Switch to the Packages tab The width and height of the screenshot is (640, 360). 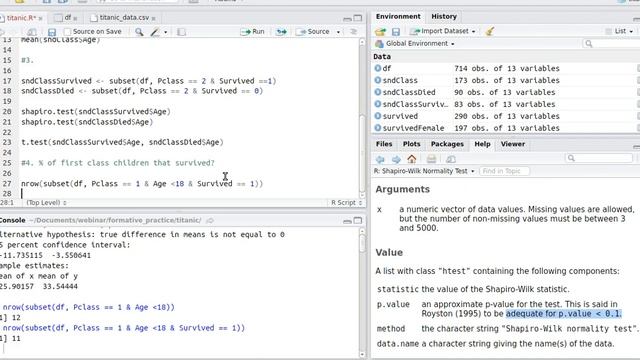click(x=447, y=144)
